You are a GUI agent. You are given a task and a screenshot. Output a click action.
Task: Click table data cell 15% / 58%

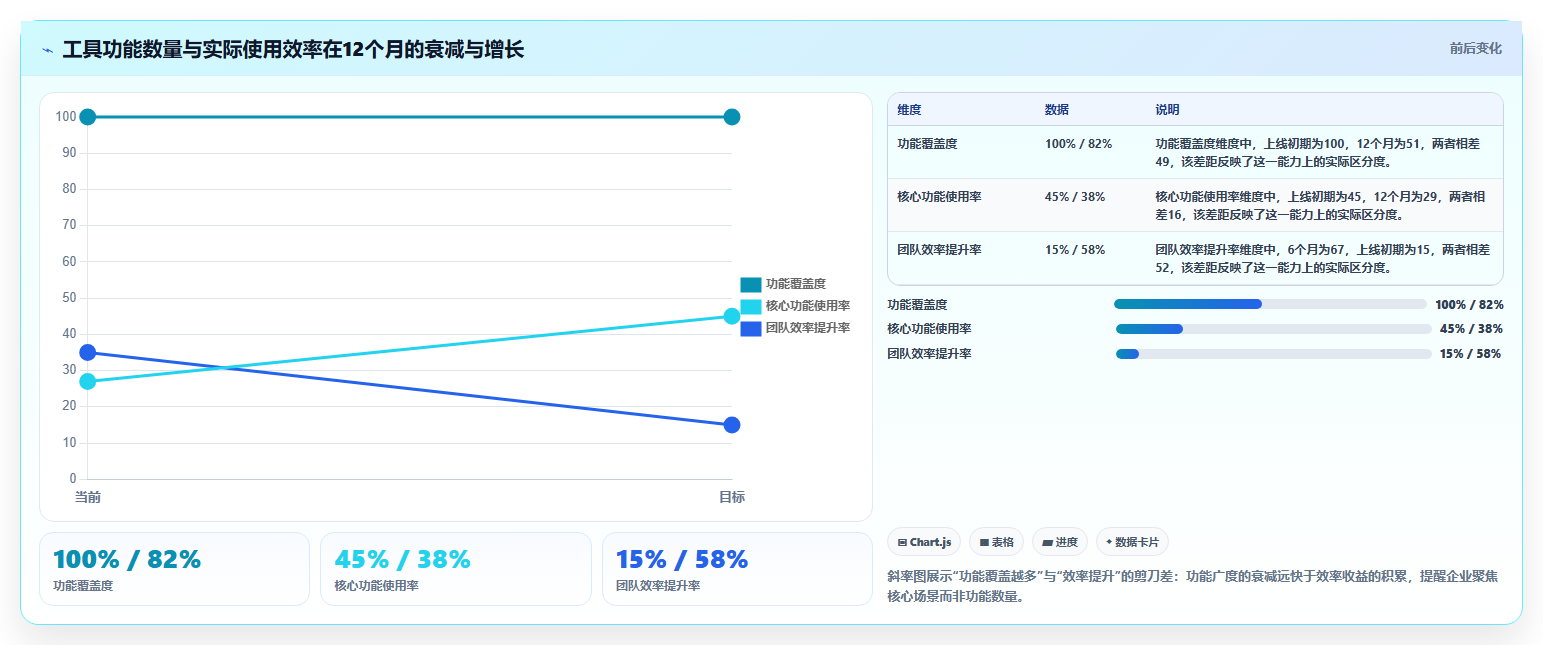point(1075,250)
